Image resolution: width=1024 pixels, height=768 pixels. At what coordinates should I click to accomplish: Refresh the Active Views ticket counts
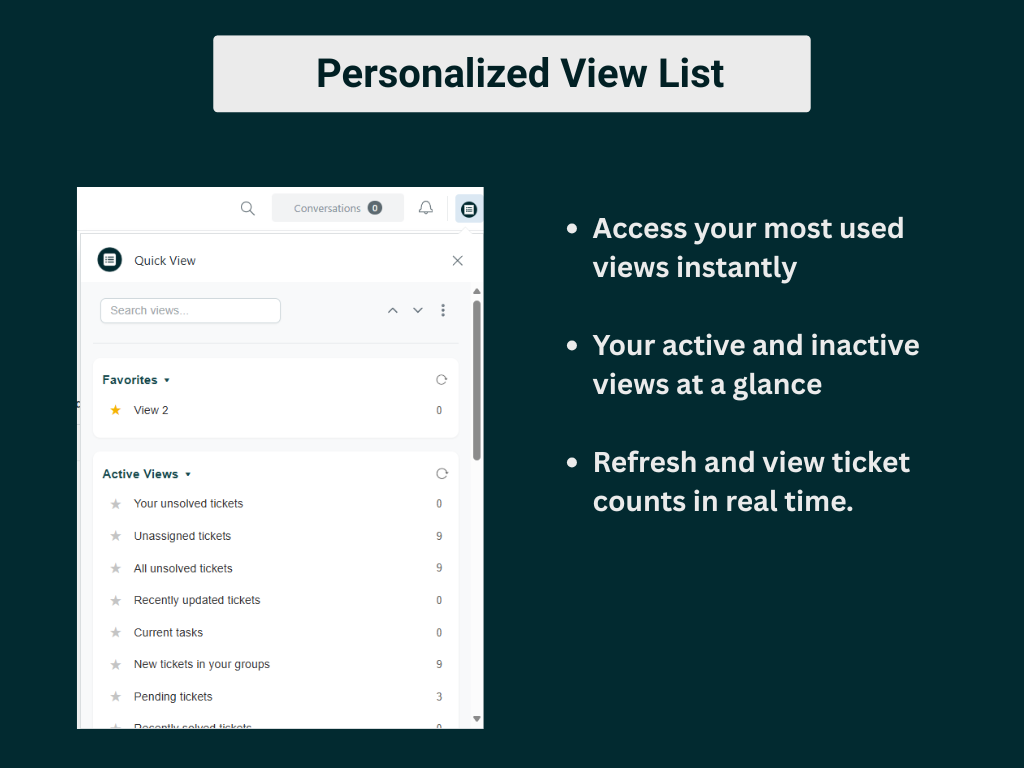click(x=441, y=473)
